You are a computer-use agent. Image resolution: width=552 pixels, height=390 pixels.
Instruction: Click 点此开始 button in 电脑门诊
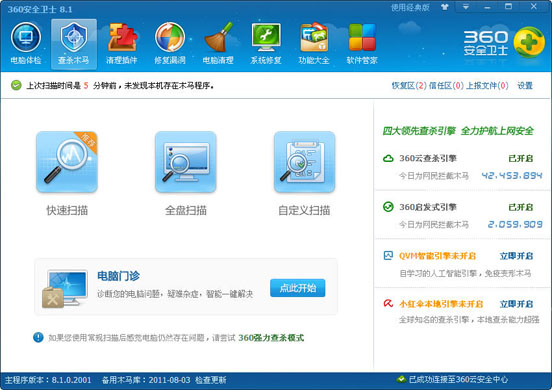click(x=297, y=288)
